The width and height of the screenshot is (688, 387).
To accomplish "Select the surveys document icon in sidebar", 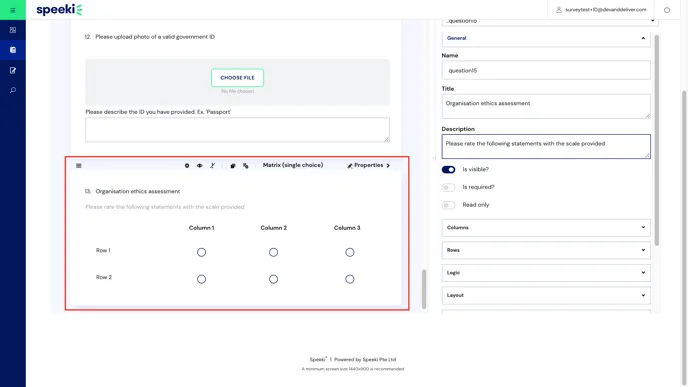I will (13, 50).
